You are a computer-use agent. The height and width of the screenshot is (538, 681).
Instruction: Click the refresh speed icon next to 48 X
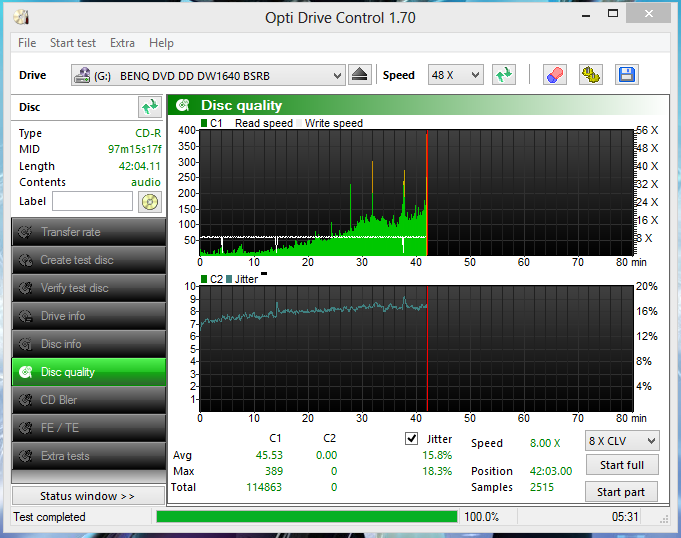click(504, 75)
